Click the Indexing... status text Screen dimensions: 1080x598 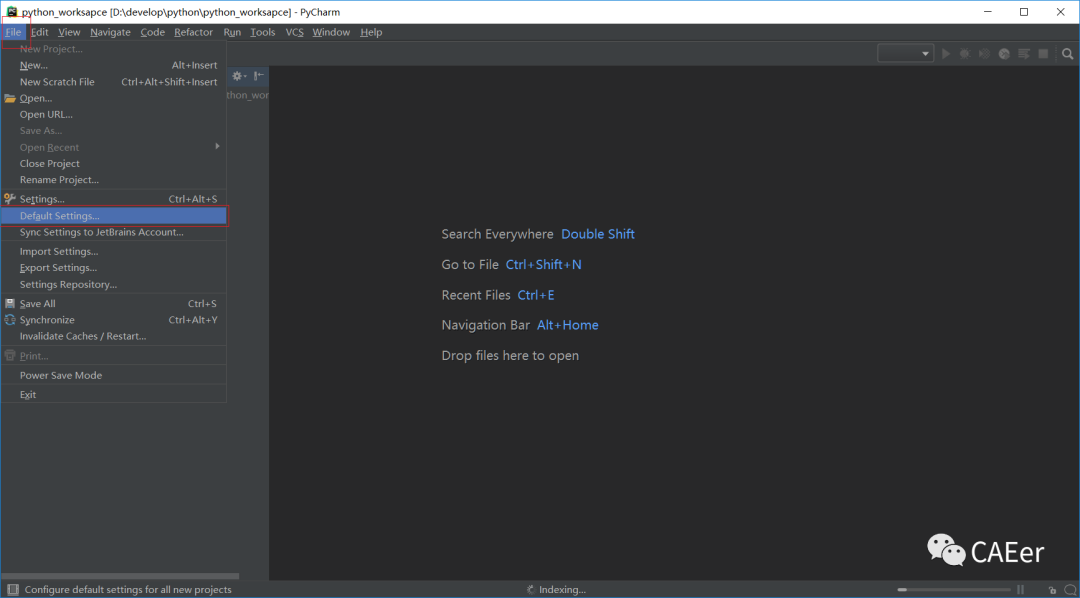coord(562,590)
